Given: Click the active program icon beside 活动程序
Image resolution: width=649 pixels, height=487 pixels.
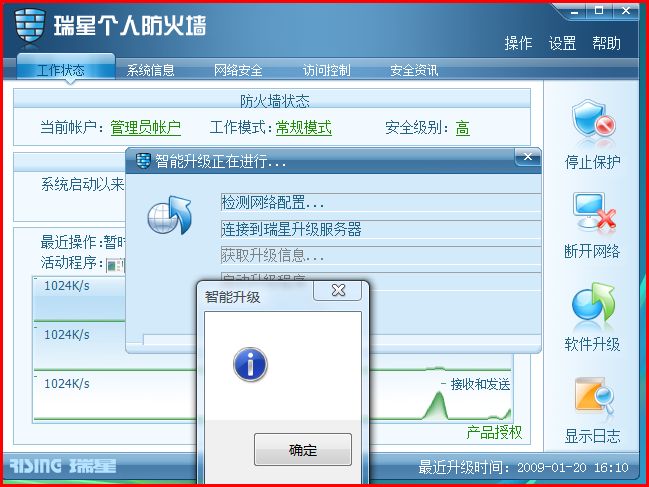Looking at the screenshot, I should pos(115,265).
